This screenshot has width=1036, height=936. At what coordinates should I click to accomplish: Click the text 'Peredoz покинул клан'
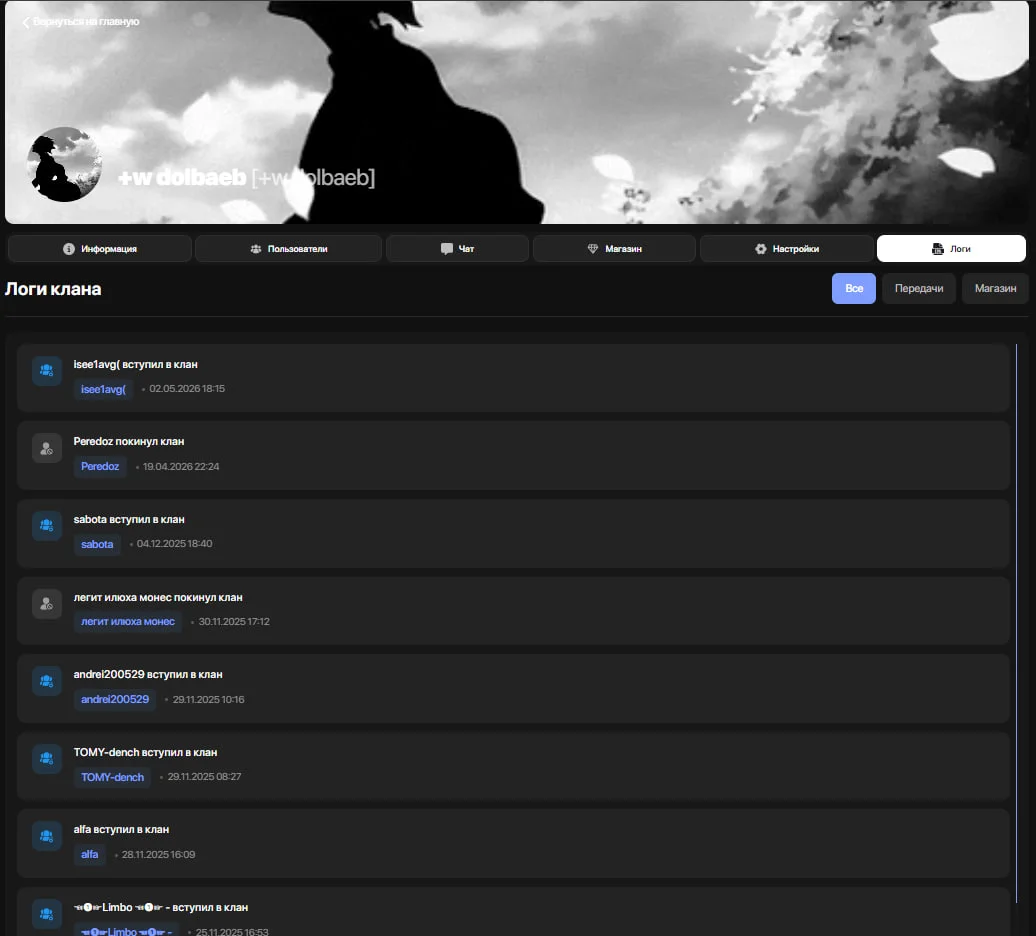[x=129, y=441]
